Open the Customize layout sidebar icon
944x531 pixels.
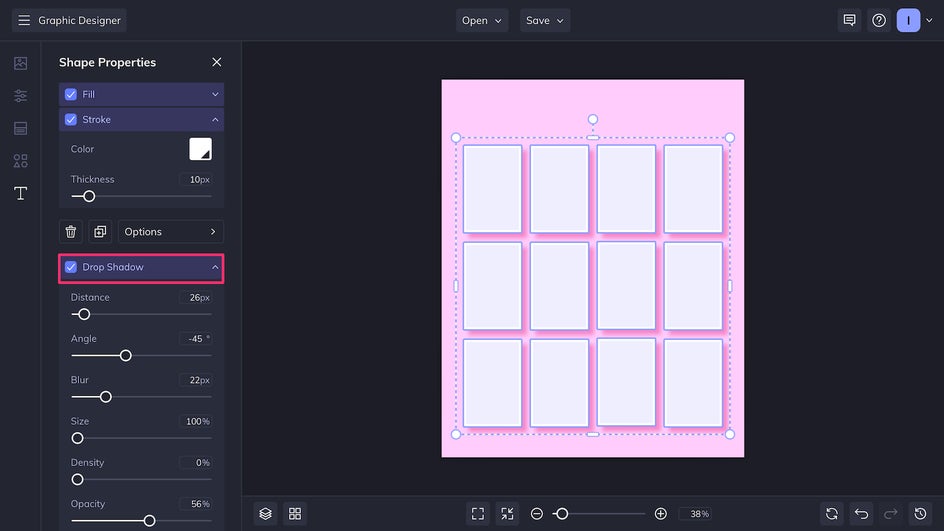tap(20, 128)
